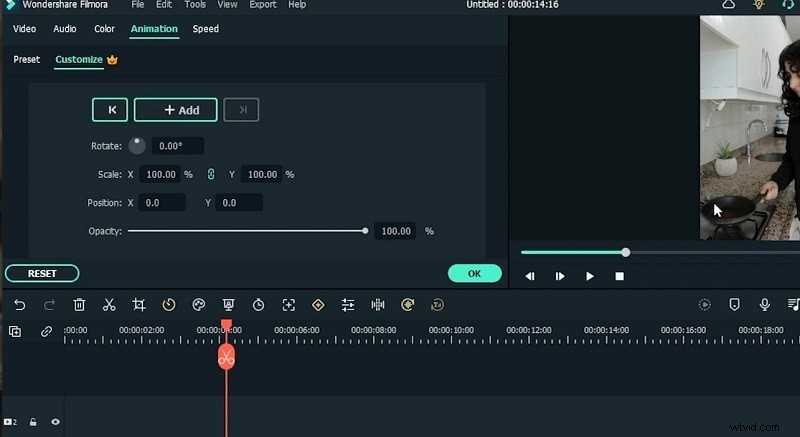Open the Export menu
The image size is (800, 437).
pyautogui.click(x=262, y=5)
